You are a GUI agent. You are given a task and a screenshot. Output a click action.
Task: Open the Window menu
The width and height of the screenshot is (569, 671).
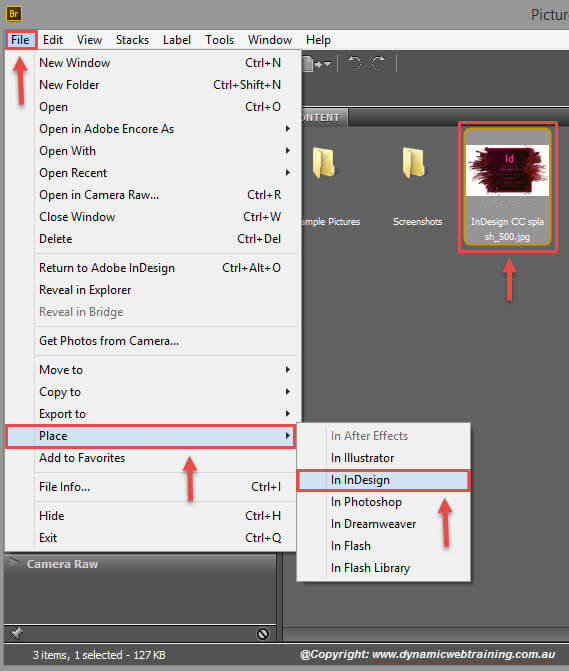coord(270,40)
